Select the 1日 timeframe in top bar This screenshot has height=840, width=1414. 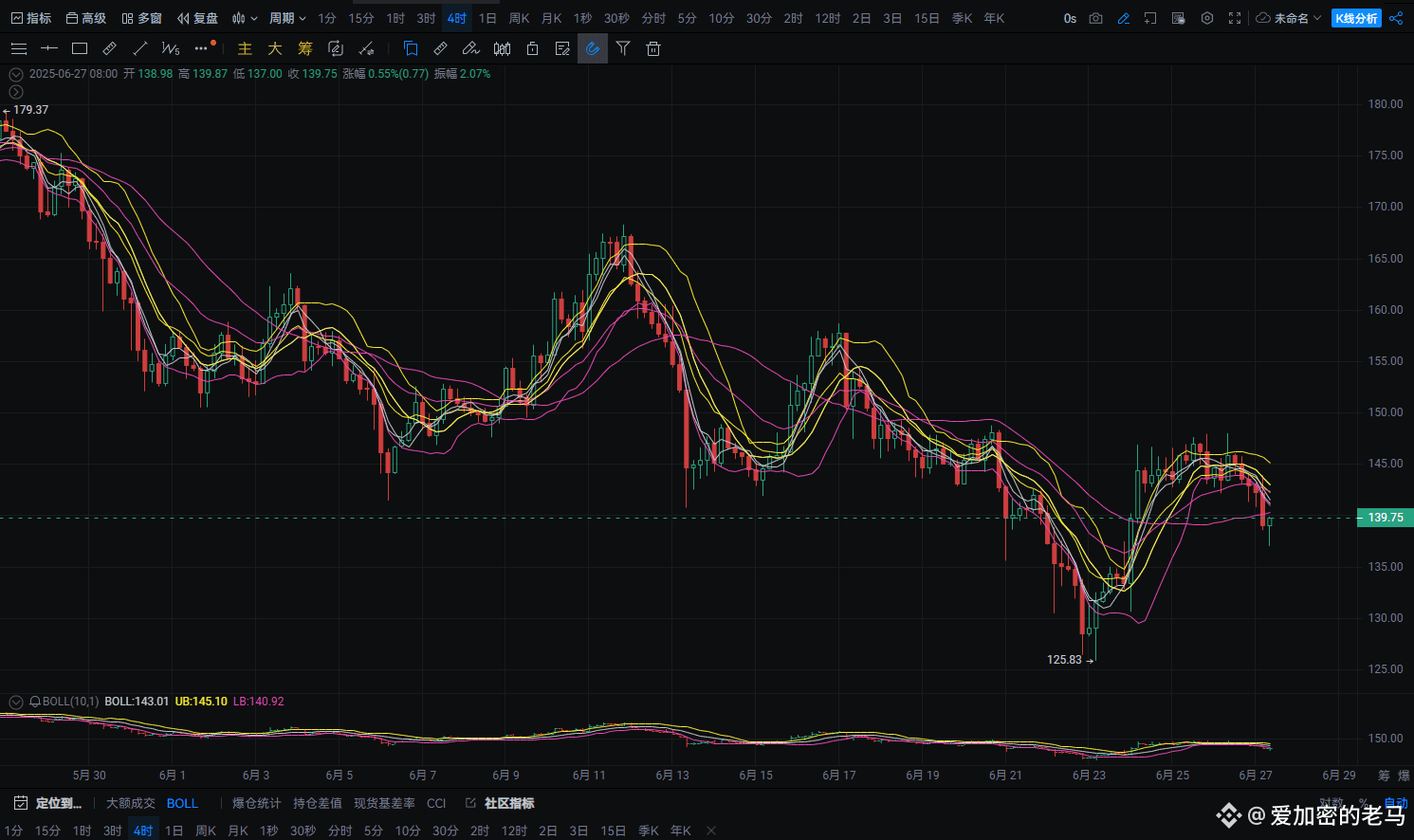click(487, 18)
